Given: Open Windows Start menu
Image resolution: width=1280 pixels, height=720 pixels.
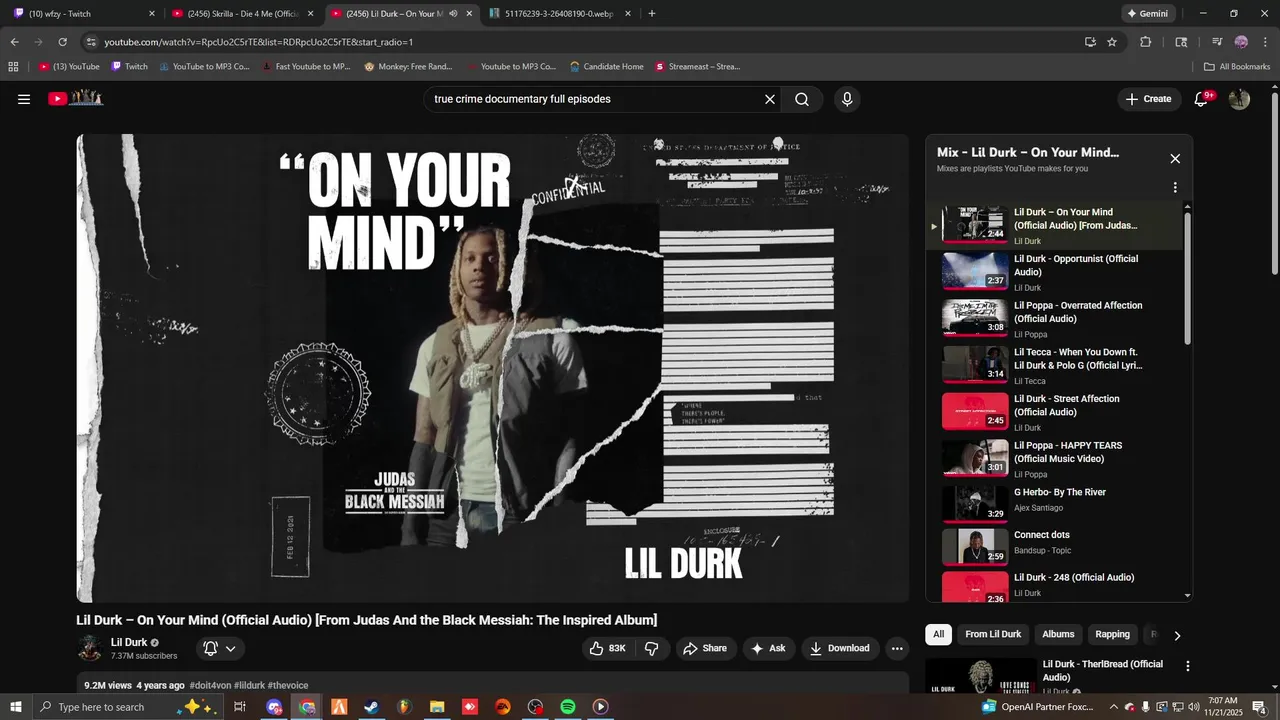Looking at the screenshot, I should pos(16,707).
